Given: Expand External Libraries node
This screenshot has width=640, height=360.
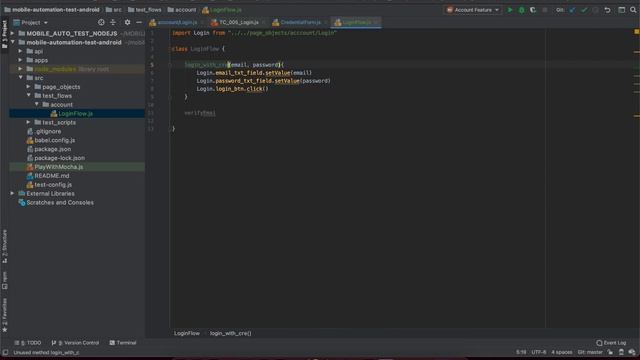Looking at the screenshot, I should click(x=13, y=193).
